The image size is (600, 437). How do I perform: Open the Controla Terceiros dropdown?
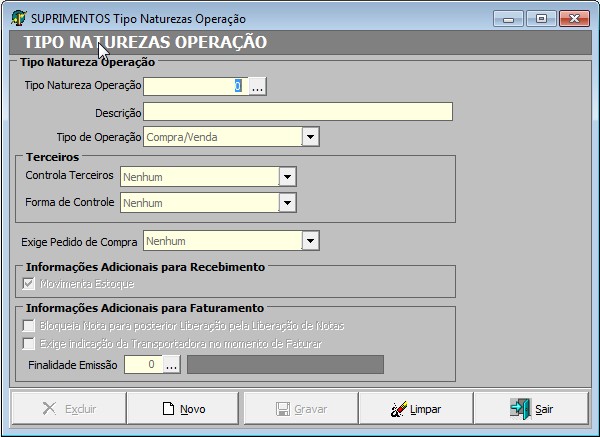point(288,177)
